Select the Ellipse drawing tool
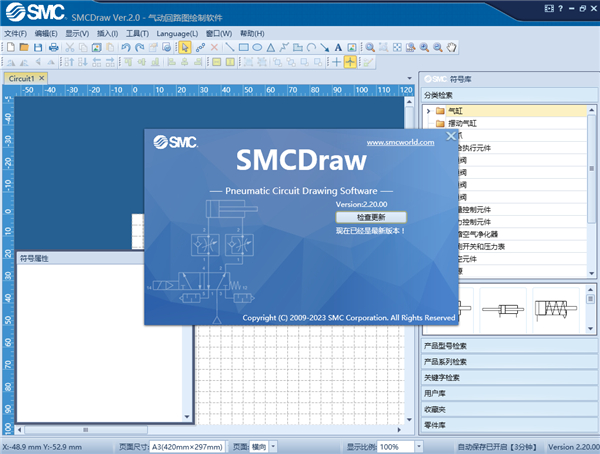 pos(257,47)
